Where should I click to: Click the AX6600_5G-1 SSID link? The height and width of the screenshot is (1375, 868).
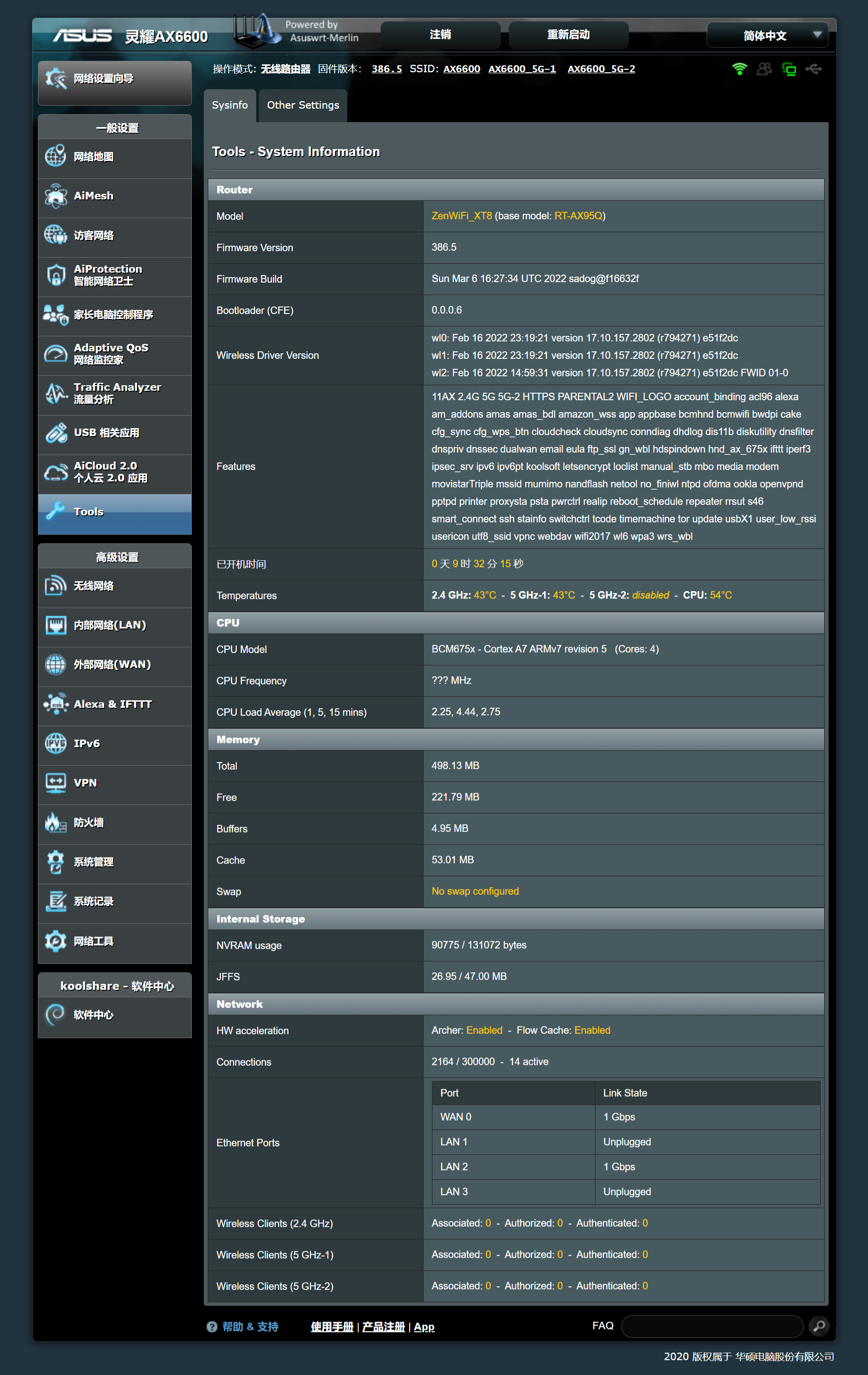522,69
